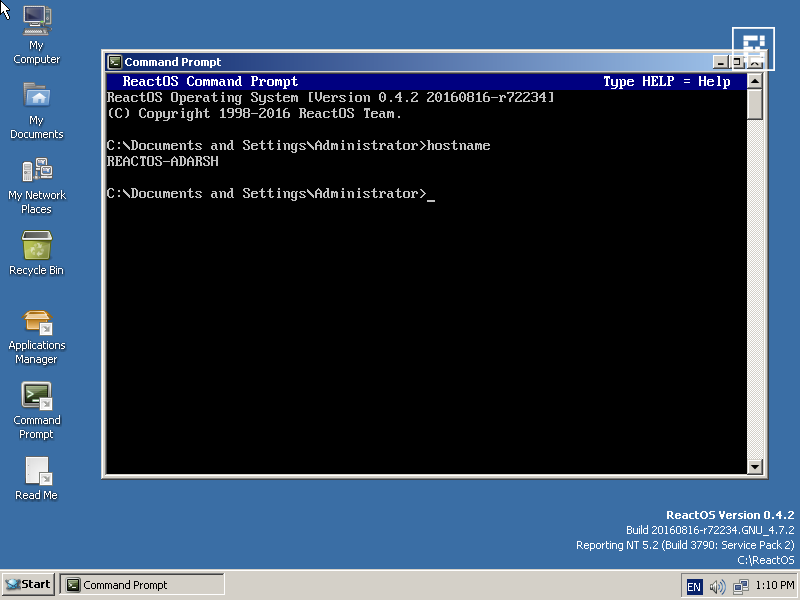The image size is (800, 600).
Task: Click the console scrollbar thumb
Action: pyautogui.click(x=755, y=105)
